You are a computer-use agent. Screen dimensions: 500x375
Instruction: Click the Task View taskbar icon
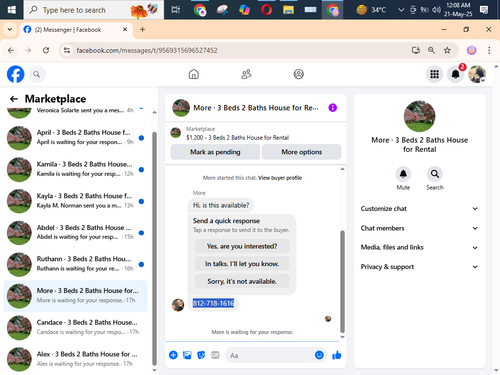[176, 10]
